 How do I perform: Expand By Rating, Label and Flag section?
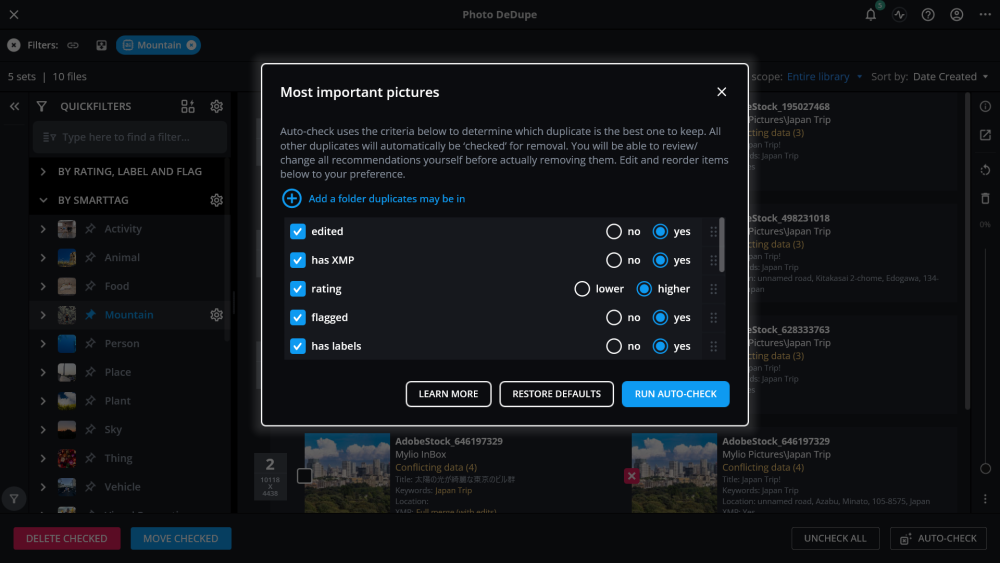[43, 172]
